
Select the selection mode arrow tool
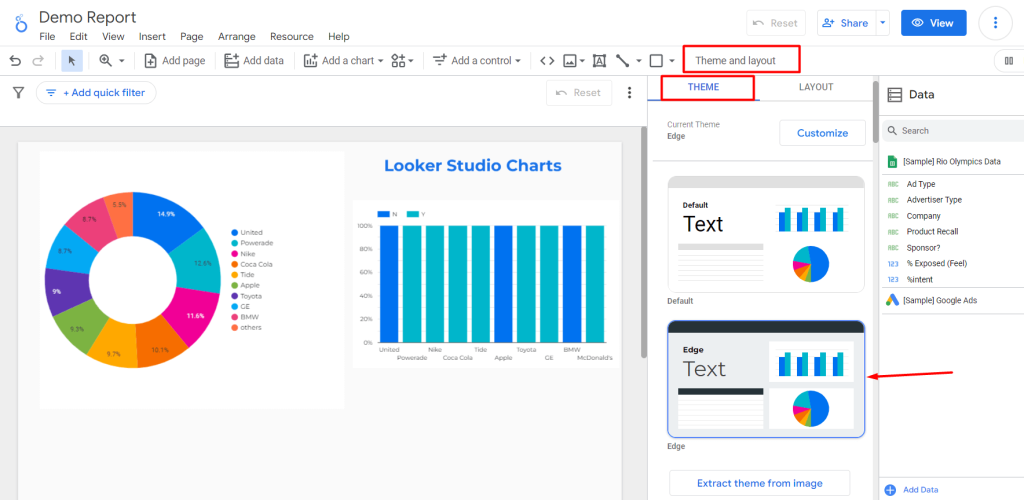click(72, 61)
